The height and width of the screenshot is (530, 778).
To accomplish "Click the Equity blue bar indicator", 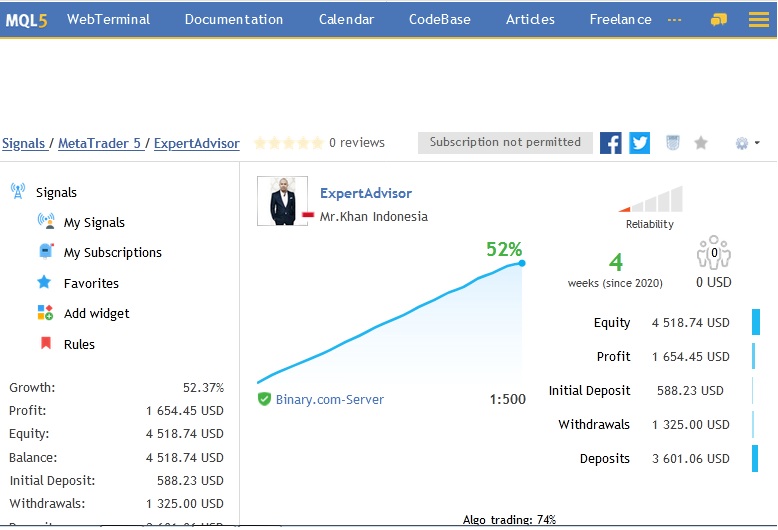I will pos(756,322).
